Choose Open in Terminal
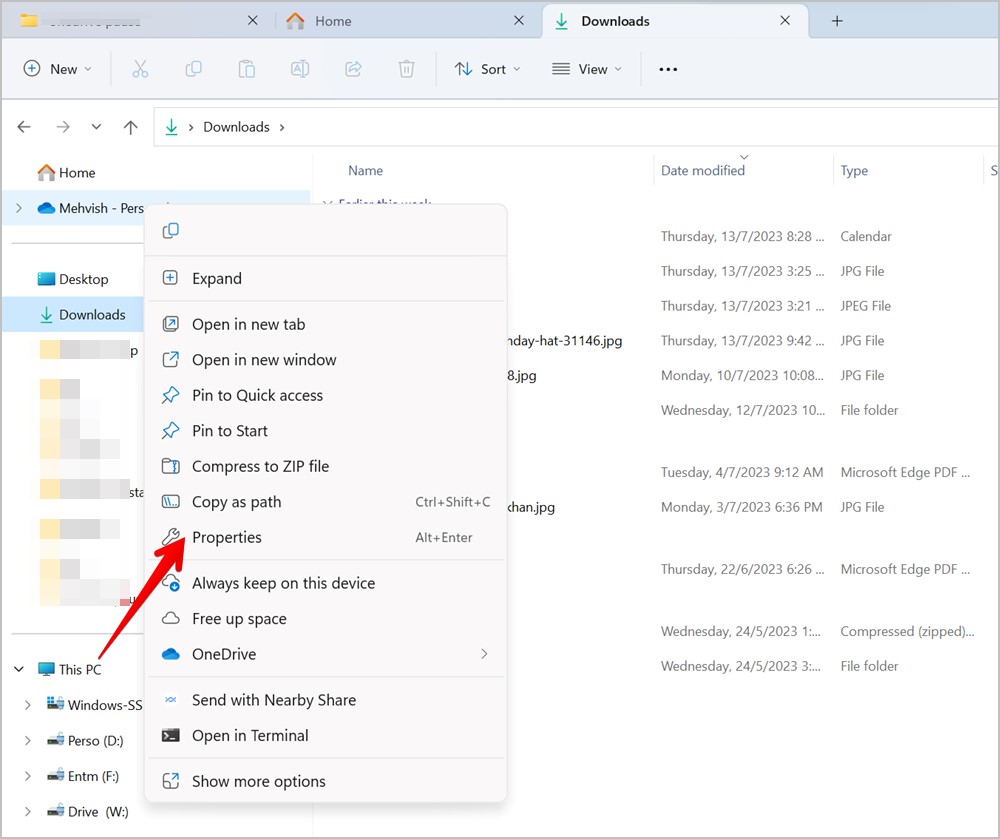Viewport: 1000px width, 839px height. pyautogui.click(x=326, y=736)
